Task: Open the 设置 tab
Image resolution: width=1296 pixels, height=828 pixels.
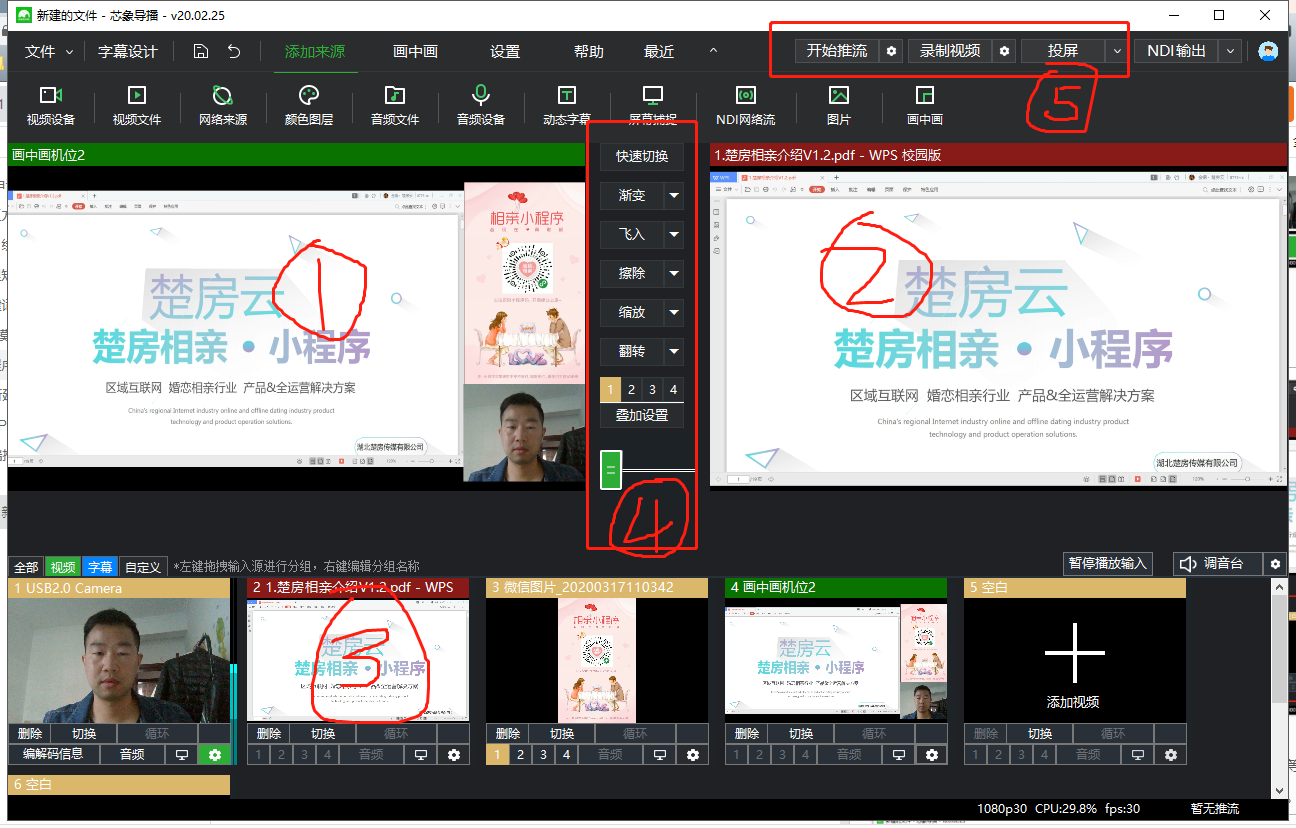Action: (505, 52)
